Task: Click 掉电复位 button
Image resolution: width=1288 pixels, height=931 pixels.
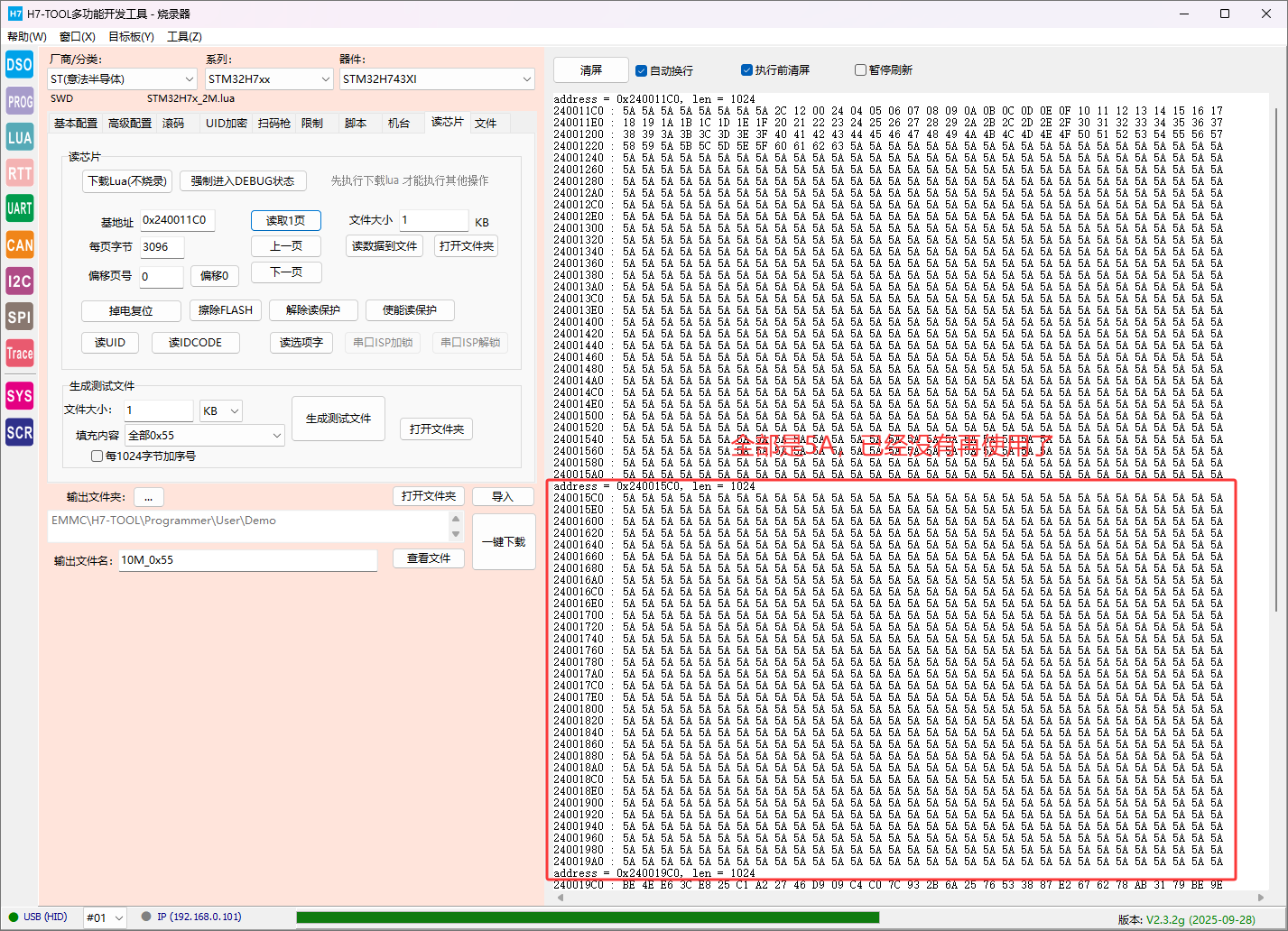Action: coord(131,310)
